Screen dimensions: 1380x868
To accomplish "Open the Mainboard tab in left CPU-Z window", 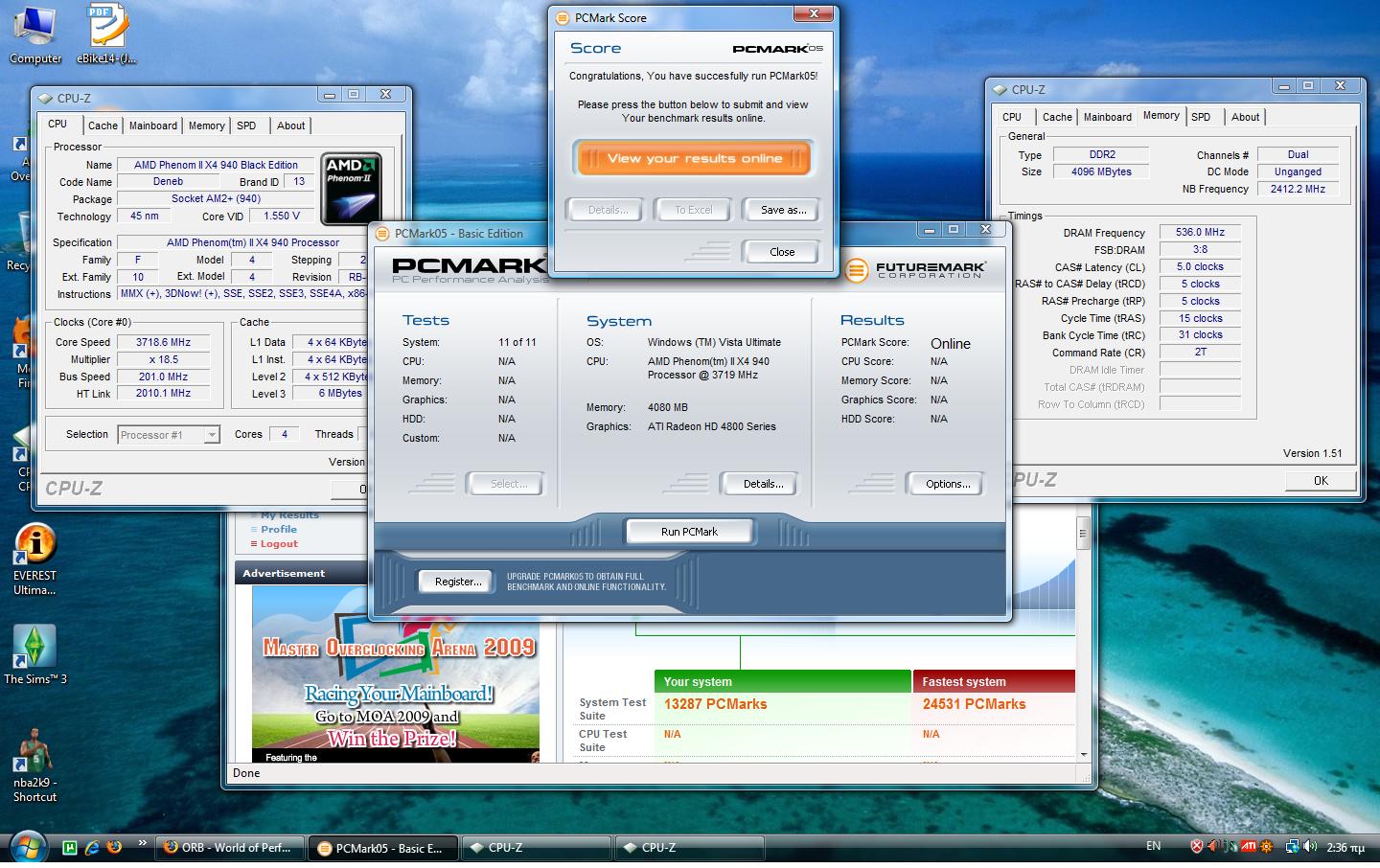I will [153, 126].
